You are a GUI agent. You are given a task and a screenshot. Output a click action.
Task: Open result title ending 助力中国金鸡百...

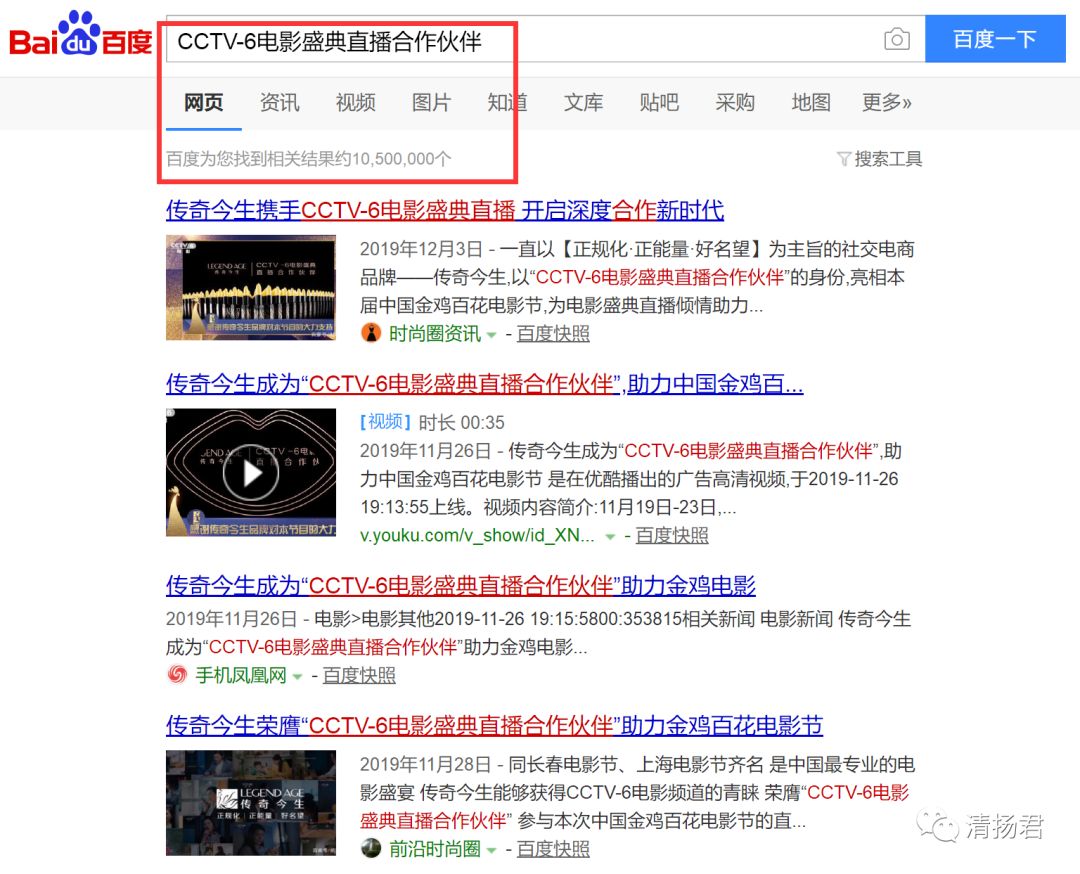click(x=484, y=384)
